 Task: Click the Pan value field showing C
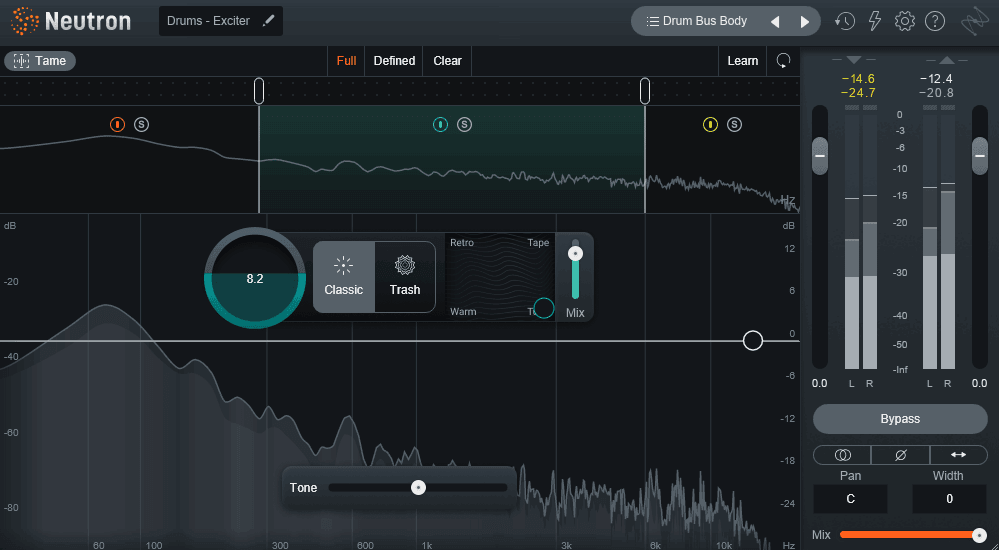(851, 499)
